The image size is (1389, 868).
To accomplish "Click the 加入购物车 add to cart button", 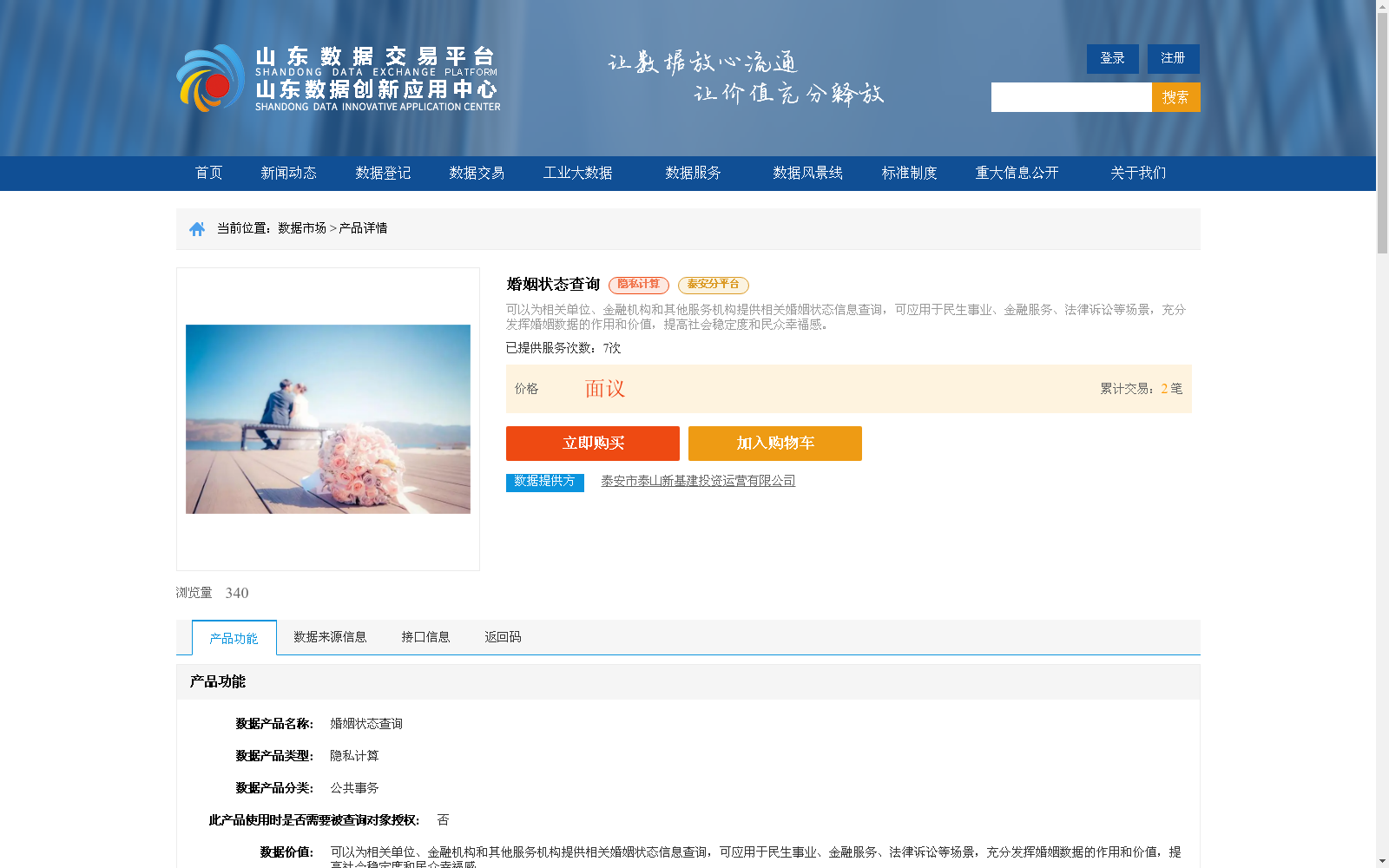I will pyautogui.click(x=775, y=444).
